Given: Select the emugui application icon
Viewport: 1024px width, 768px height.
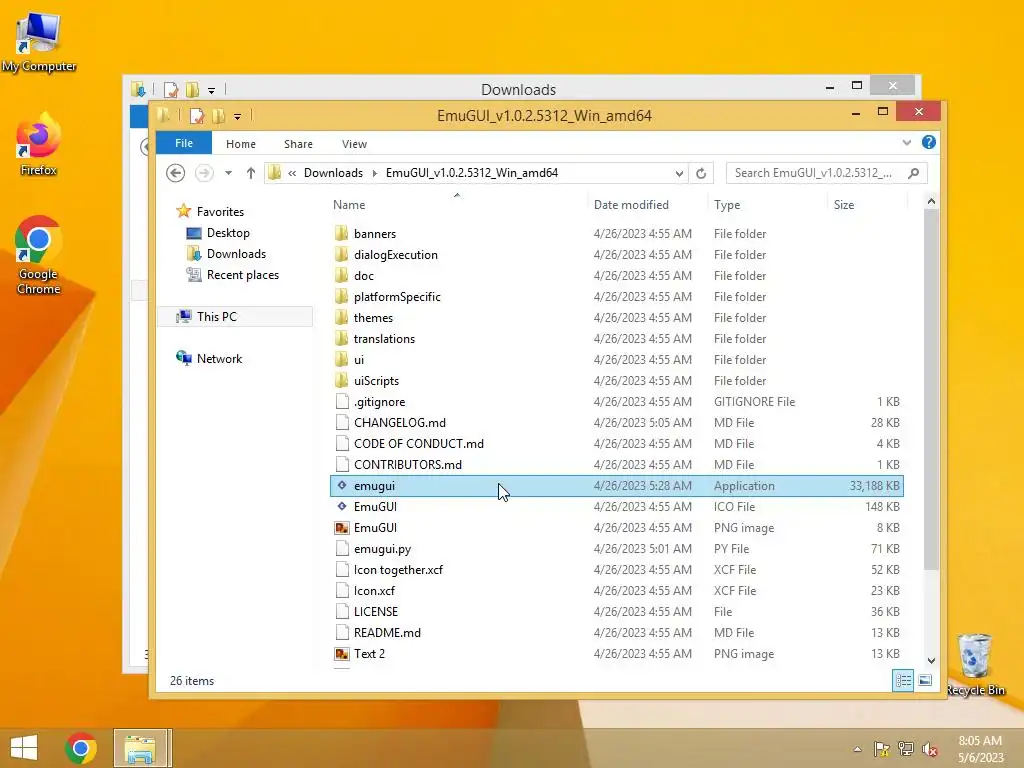Looking at the screenshot, I should point(342,485).
